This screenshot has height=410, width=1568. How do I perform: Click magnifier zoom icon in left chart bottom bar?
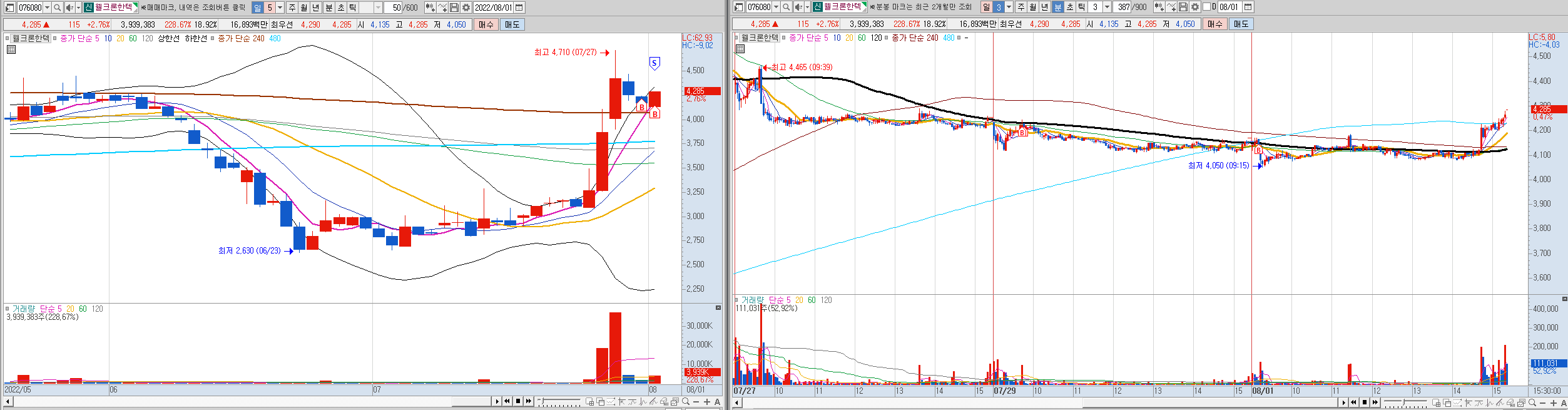pos(686,402)
